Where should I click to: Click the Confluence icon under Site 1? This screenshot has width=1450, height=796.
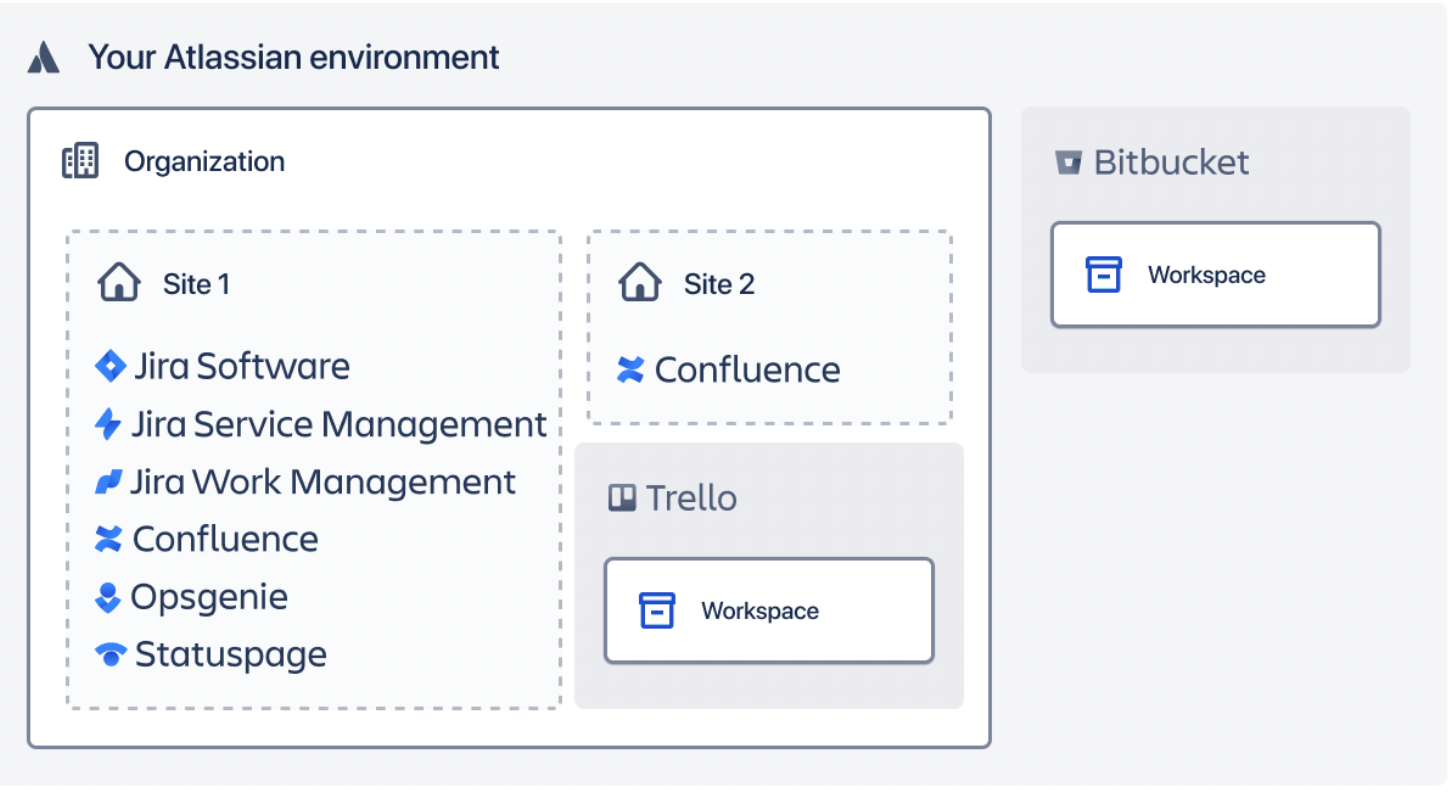[111, 539]
